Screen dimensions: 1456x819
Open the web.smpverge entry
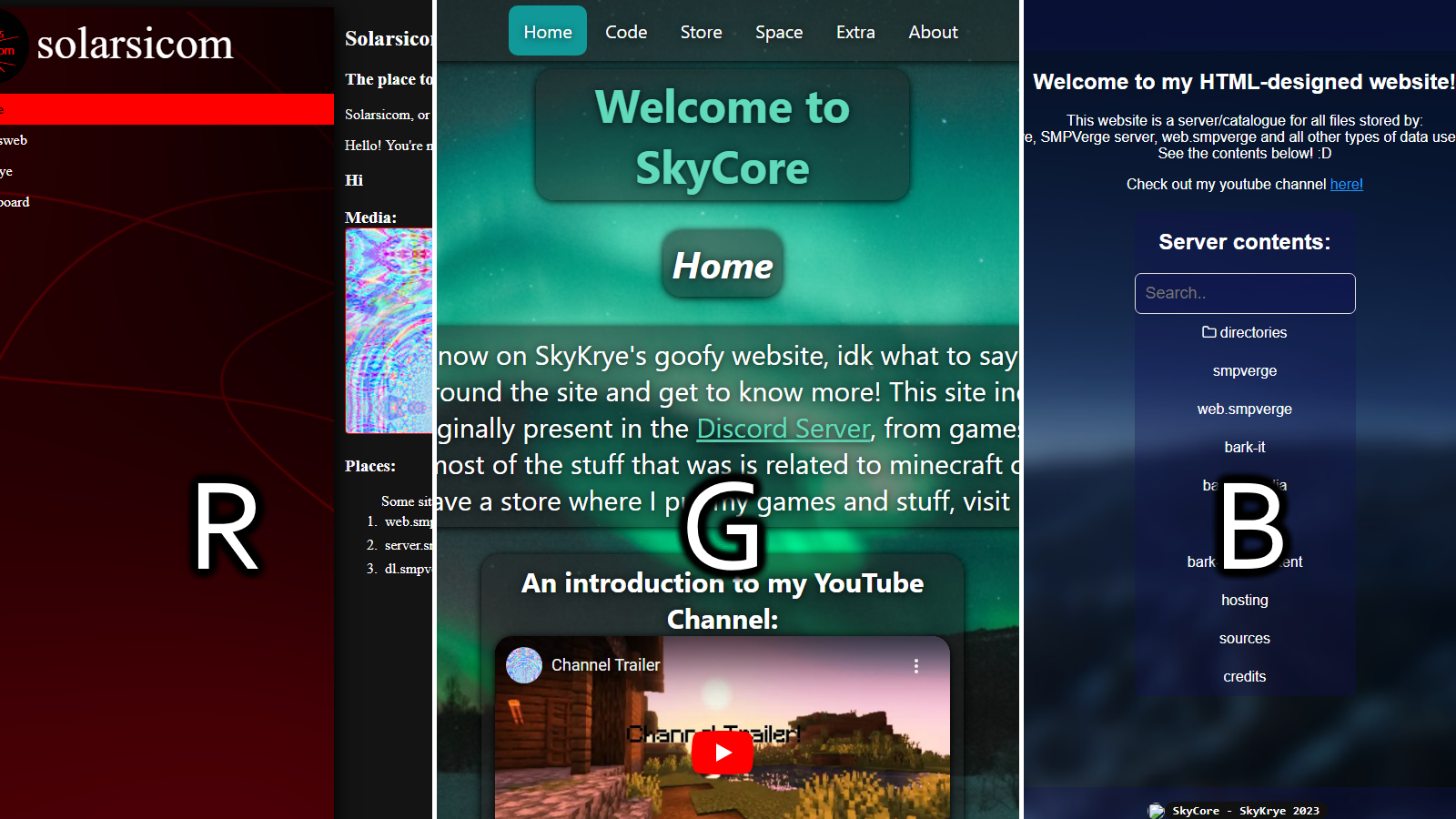pyautogui.click(x=1245, y=409)
